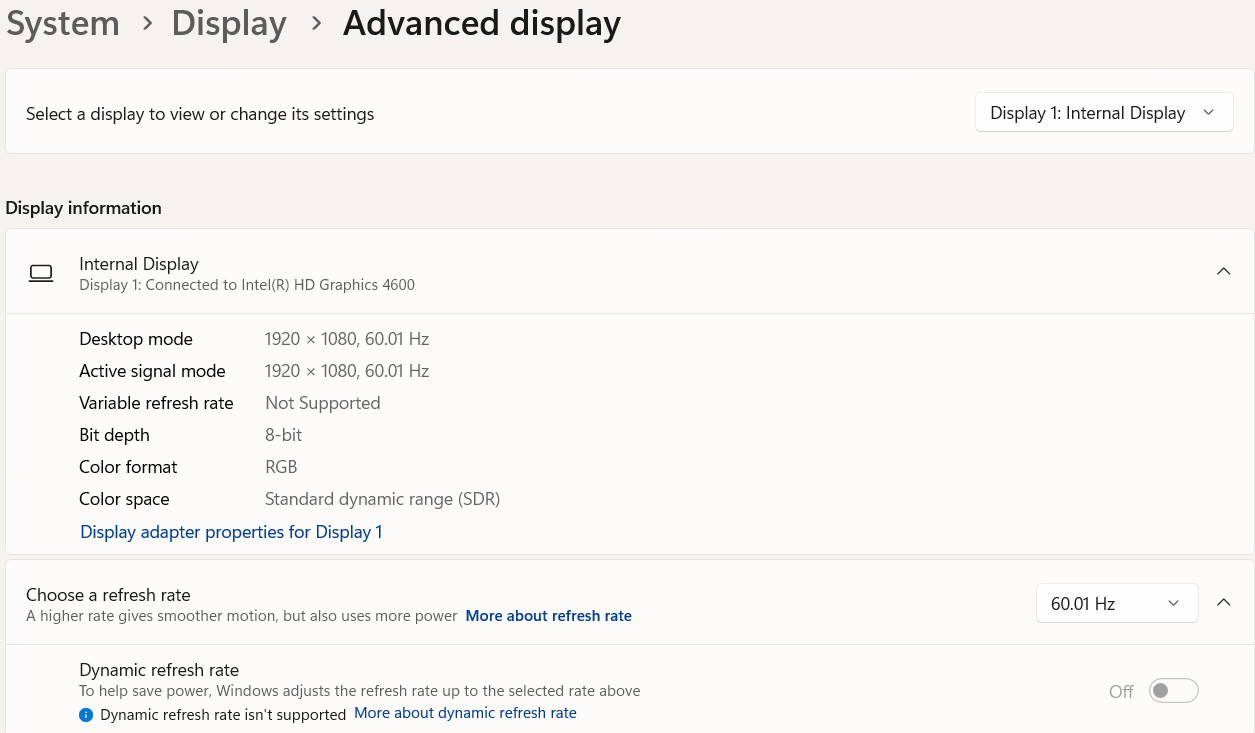Collapse the Choose a refresh rate section
The width and height of the screenshot is (1255, 733).
(x=1223, y=602)
